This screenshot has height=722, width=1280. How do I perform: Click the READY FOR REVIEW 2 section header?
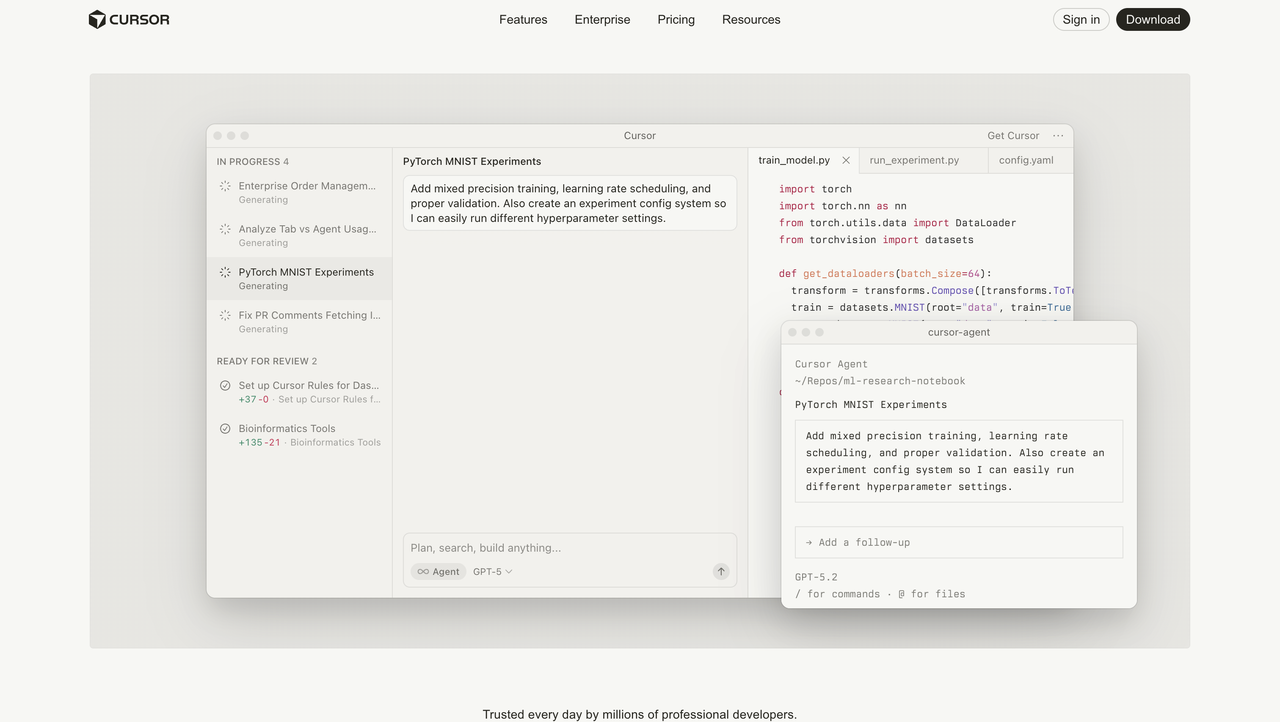point(267,361)
